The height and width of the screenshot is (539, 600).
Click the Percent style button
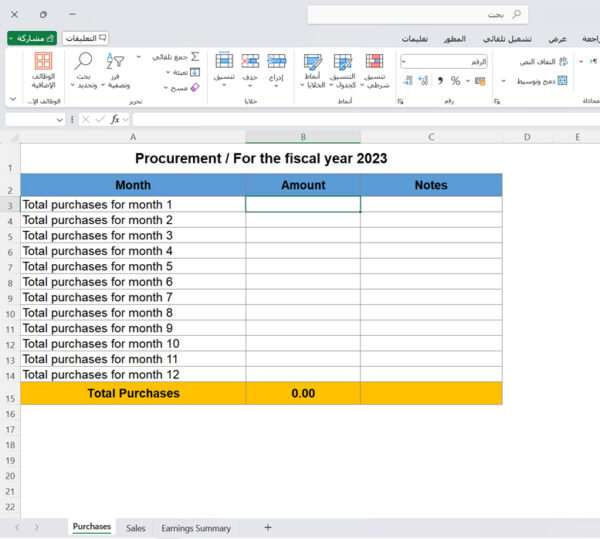tap(455, 80)
